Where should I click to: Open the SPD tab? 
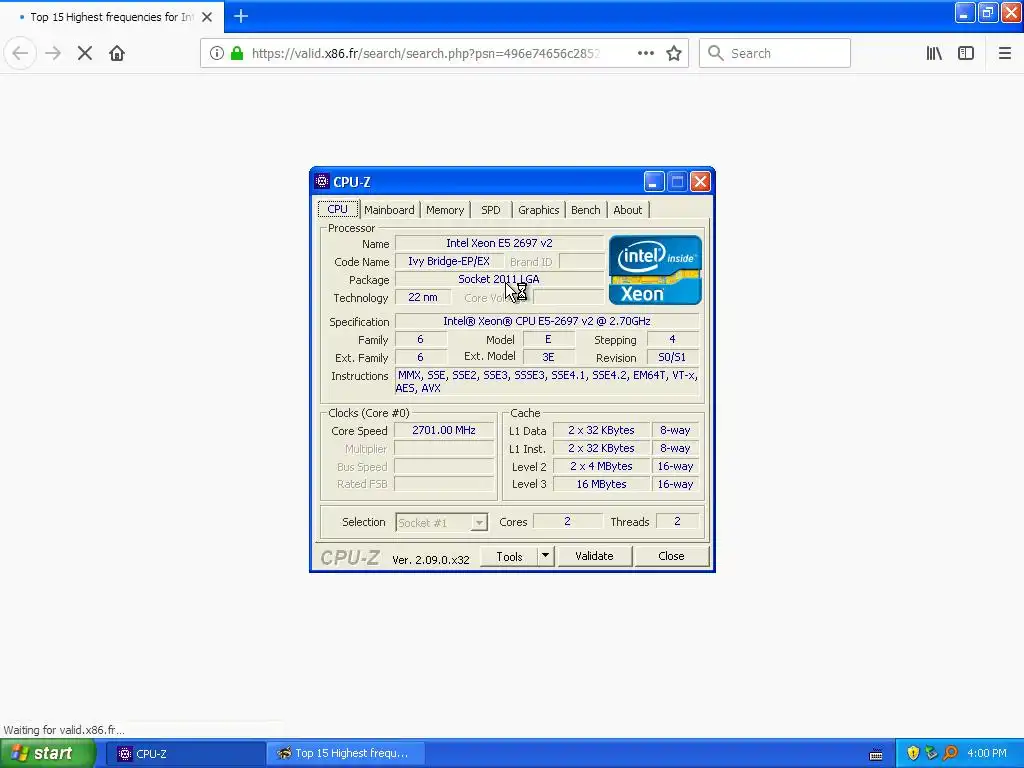click(x=490, y=210)
